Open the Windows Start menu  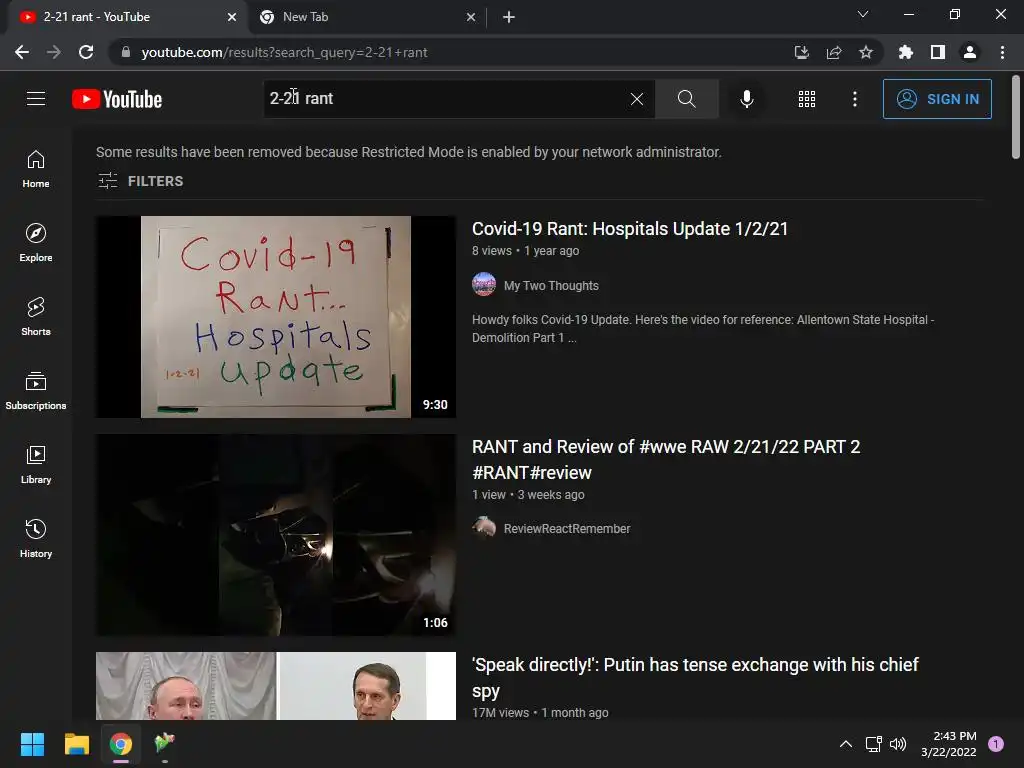pos(32,744)
